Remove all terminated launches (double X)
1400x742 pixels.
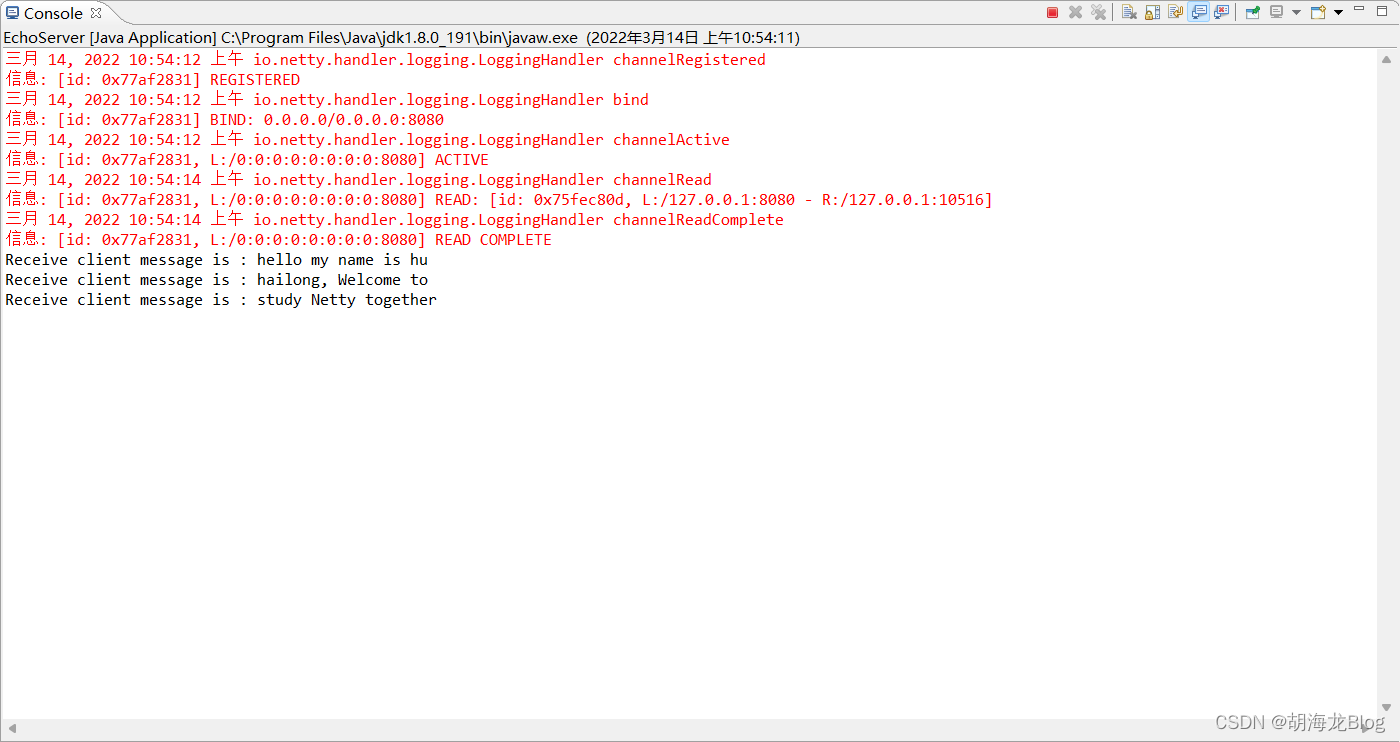pyautogui.click(x=1098, y=12)
